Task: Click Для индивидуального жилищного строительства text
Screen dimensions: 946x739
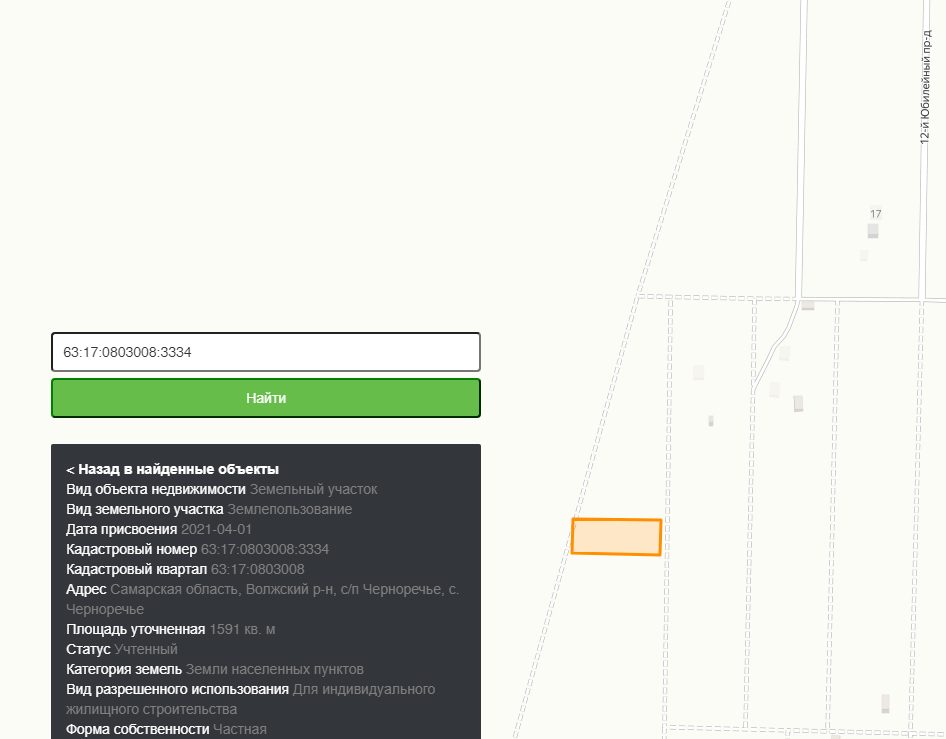Action: point(250,699)
